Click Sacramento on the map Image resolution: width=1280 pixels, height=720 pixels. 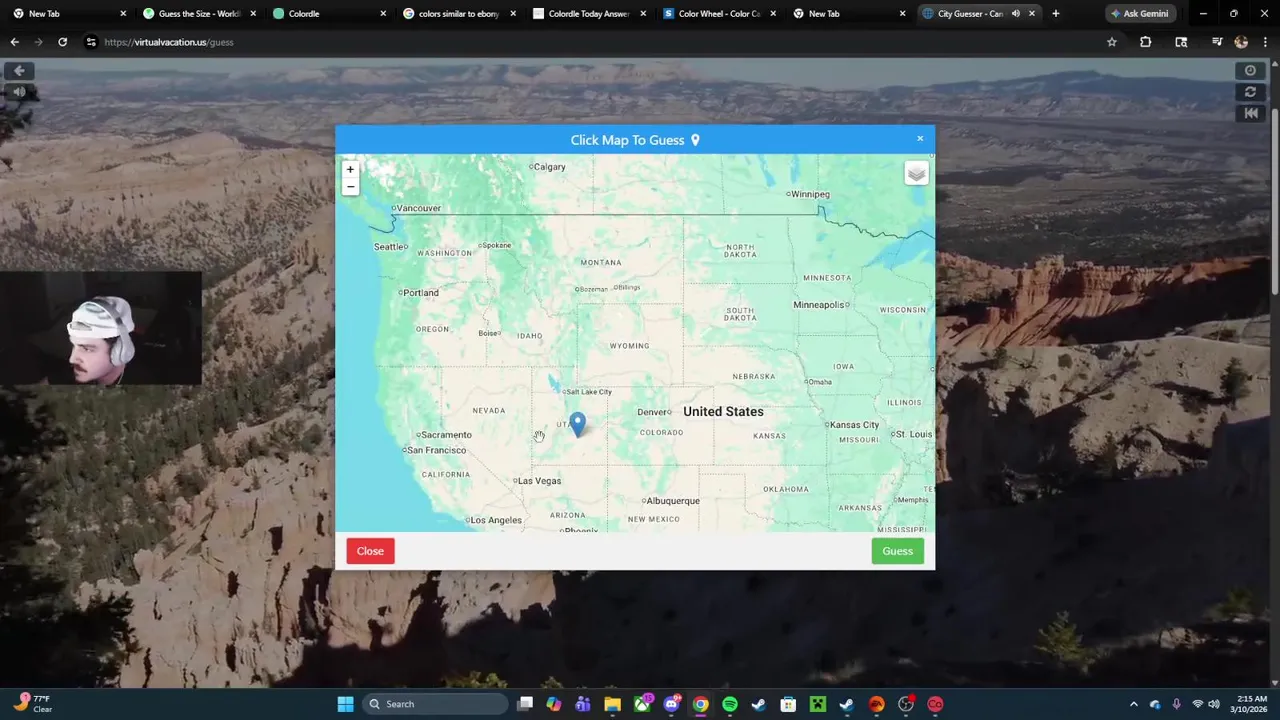click(x=445, y=435)
